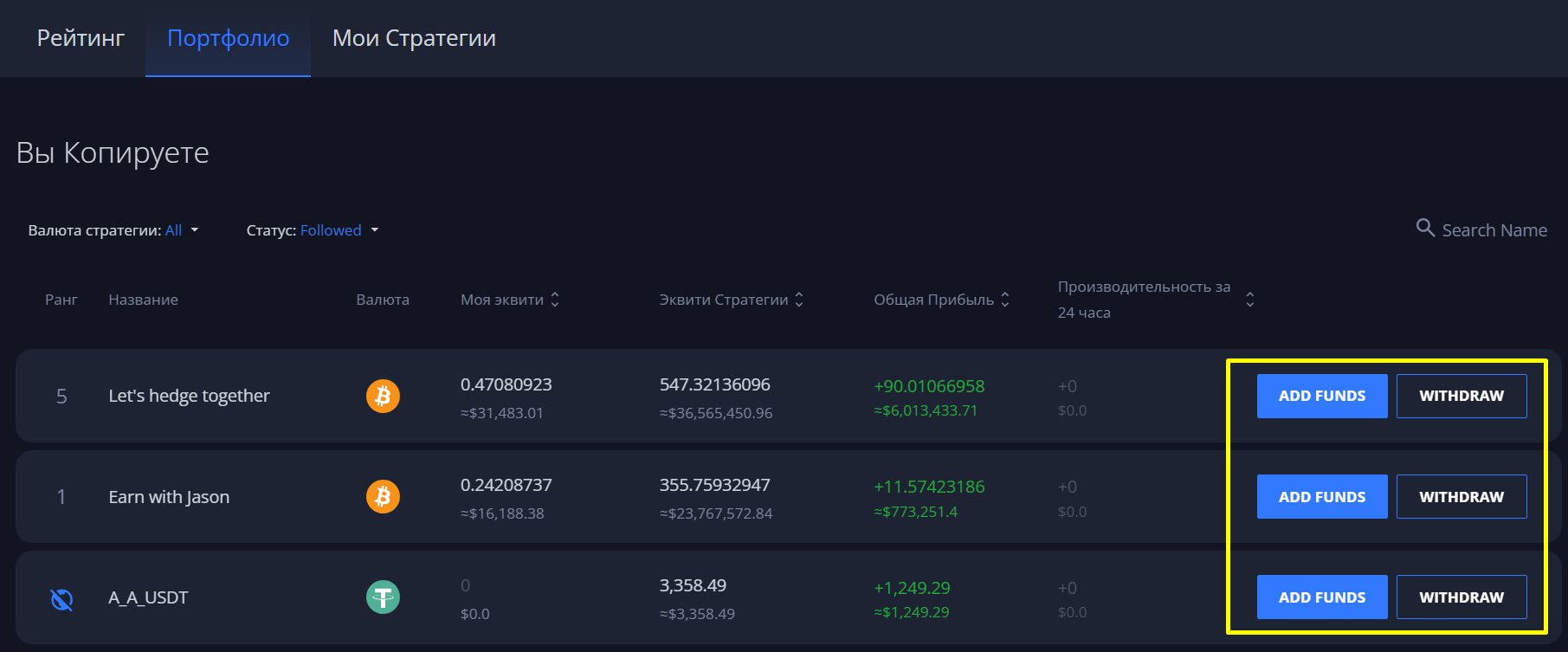Sort by Эквити Стратегии column arrows
This screenshot has height=652, width=1568.
pyautogui.click(x=799, y=300)
